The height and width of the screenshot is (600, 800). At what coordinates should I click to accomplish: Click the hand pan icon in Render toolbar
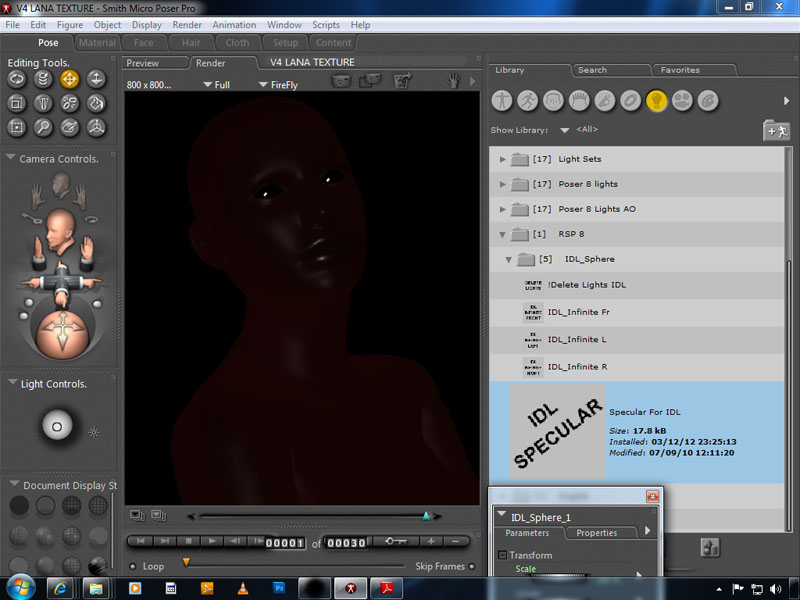[453, 81]
